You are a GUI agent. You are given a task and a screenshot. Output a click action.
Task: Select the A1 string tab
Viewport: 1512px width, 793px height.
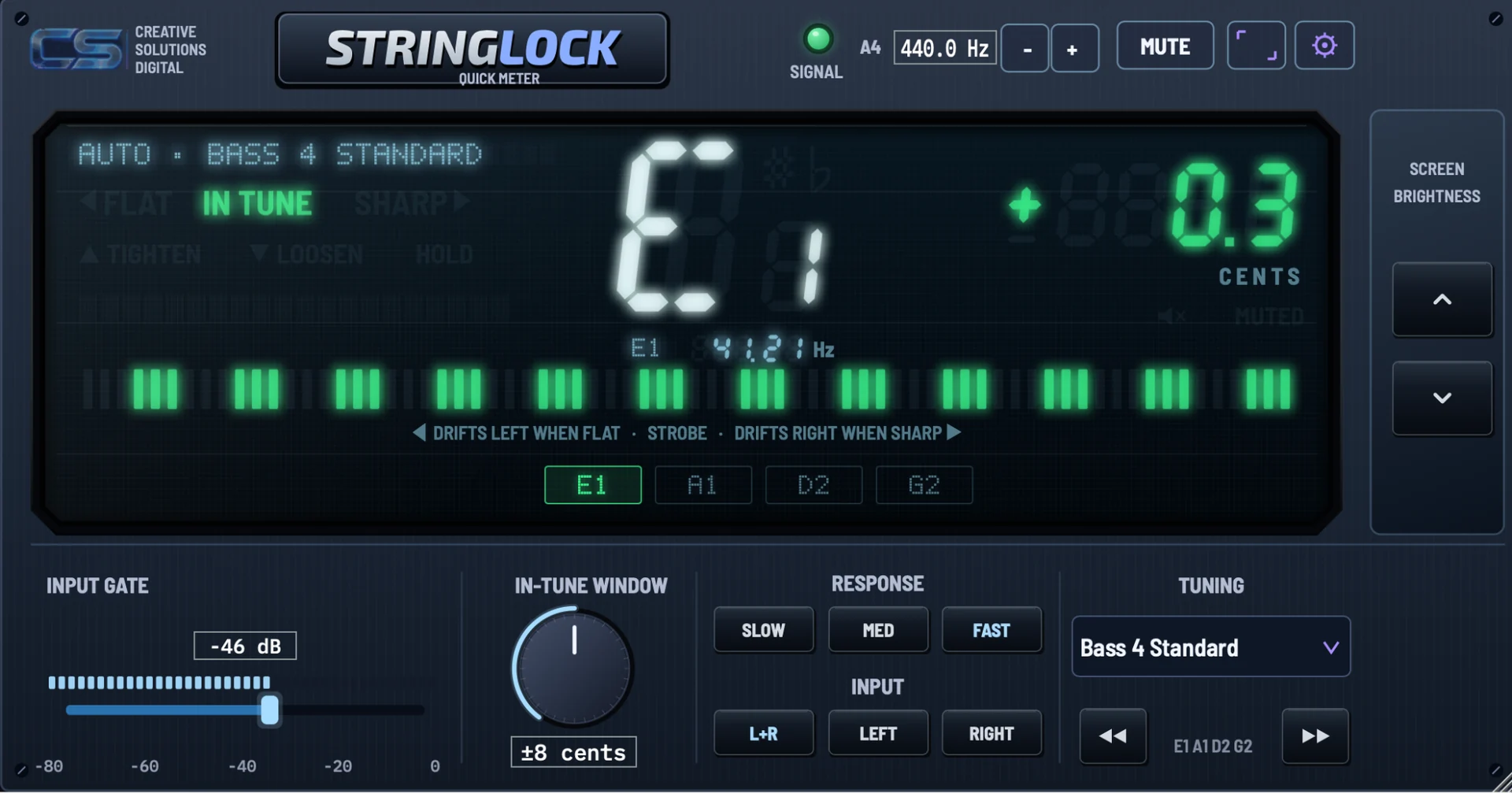coord(703,485)
